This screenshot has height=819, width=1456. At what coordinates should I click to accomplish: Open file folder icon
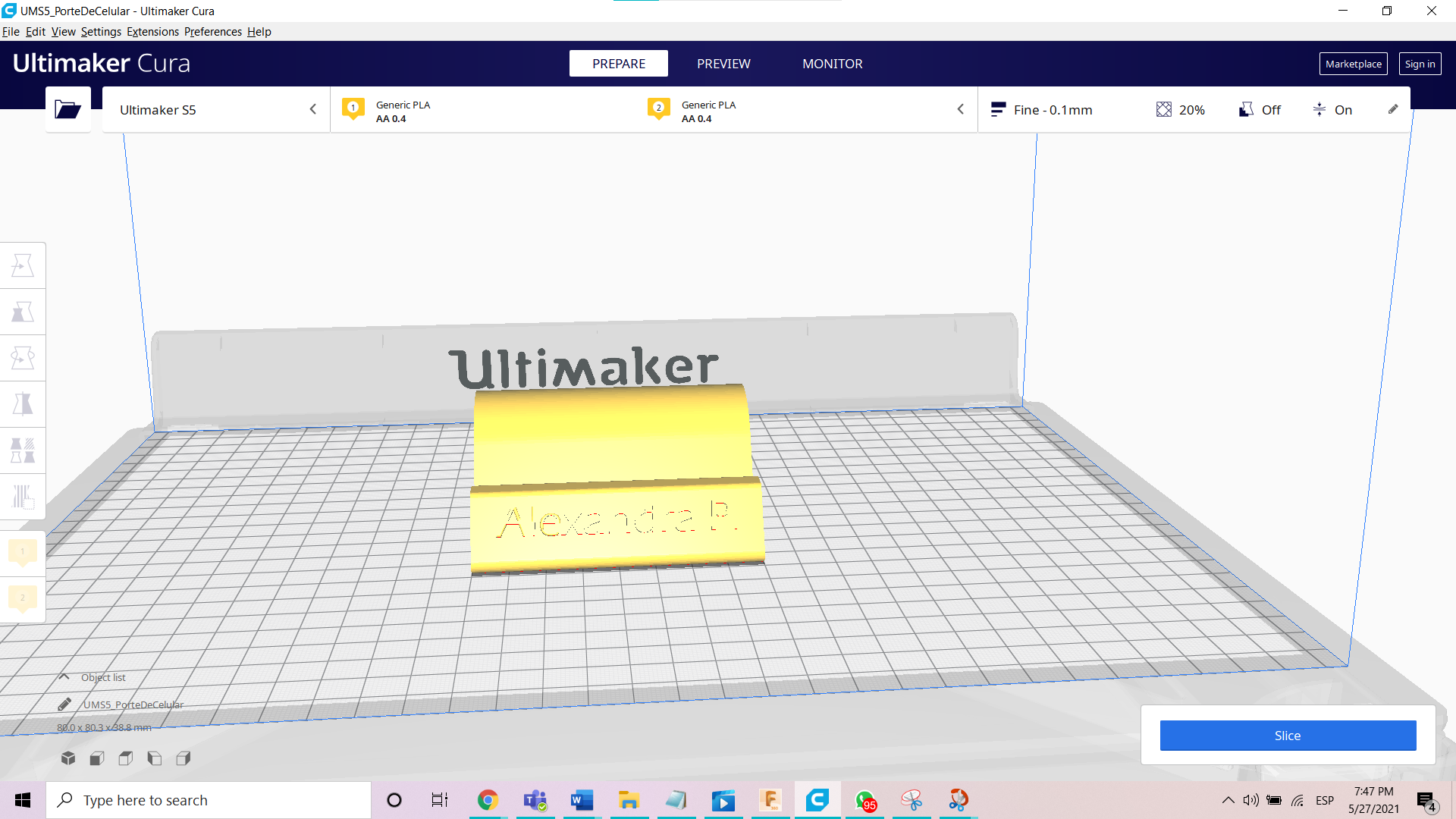[x=67, y=110]
